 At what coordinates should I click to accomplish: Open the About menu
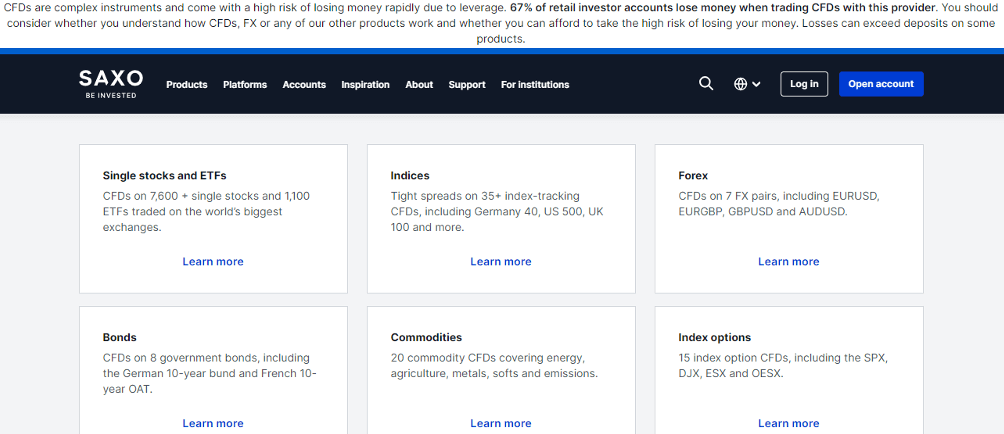coord(419,85)
